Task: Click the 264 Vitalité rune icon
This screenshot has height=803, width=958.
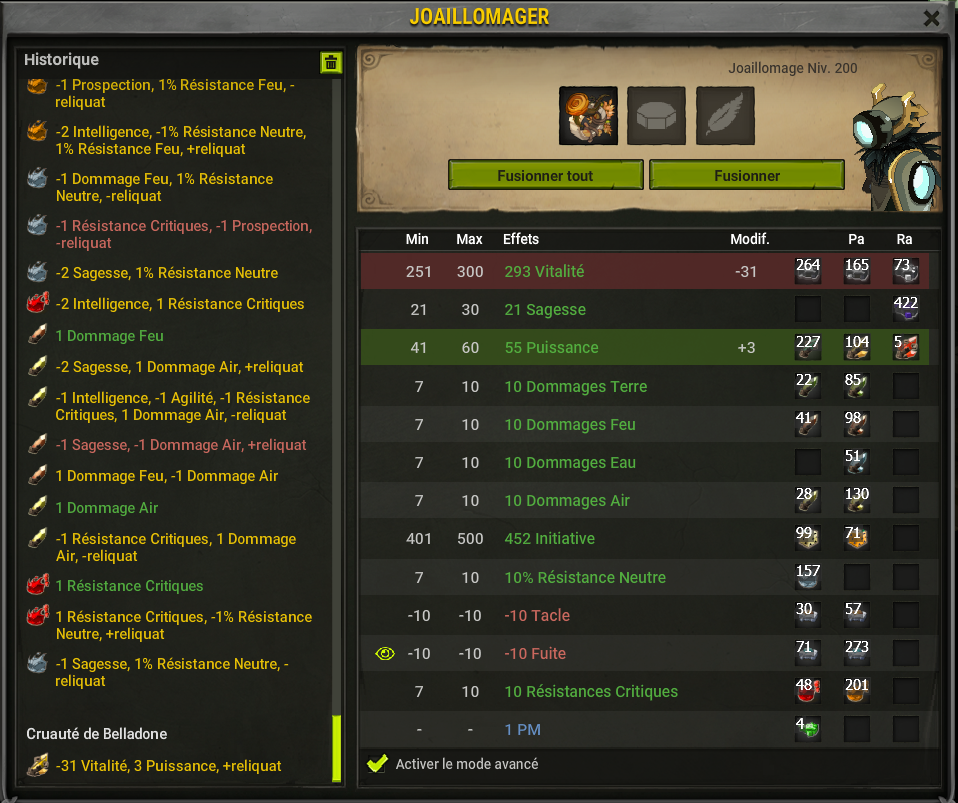Action: pos(808,271)
